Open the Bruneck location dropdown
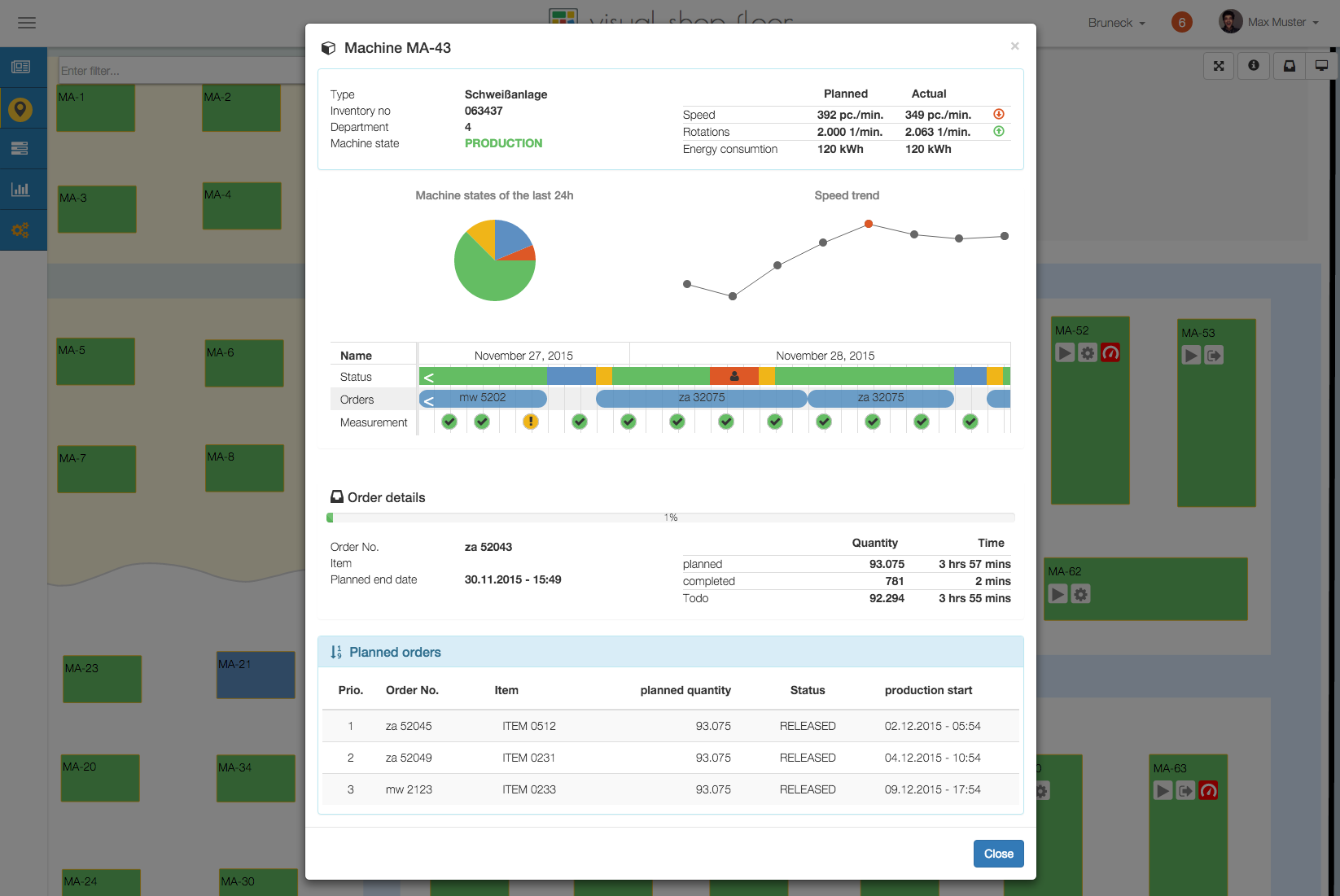 tap(1117, 23)
